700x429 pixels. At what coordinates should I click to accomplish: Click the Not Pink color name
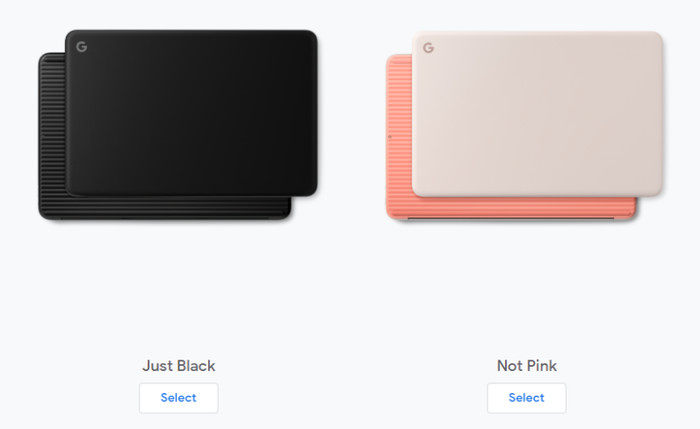coord(527,366)
